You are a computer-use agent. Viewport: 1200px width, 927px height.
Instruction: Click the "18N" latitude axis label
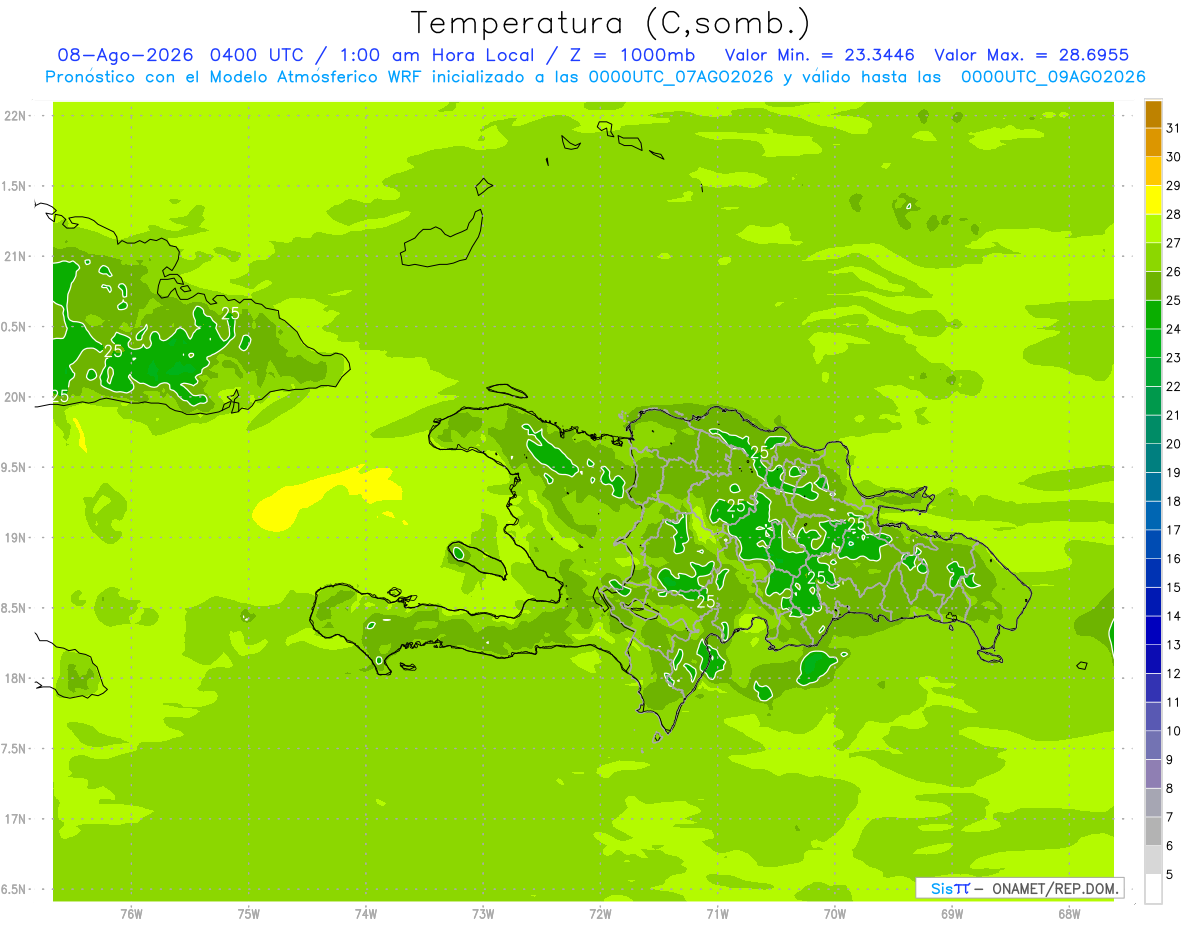(x=17, y=678)
